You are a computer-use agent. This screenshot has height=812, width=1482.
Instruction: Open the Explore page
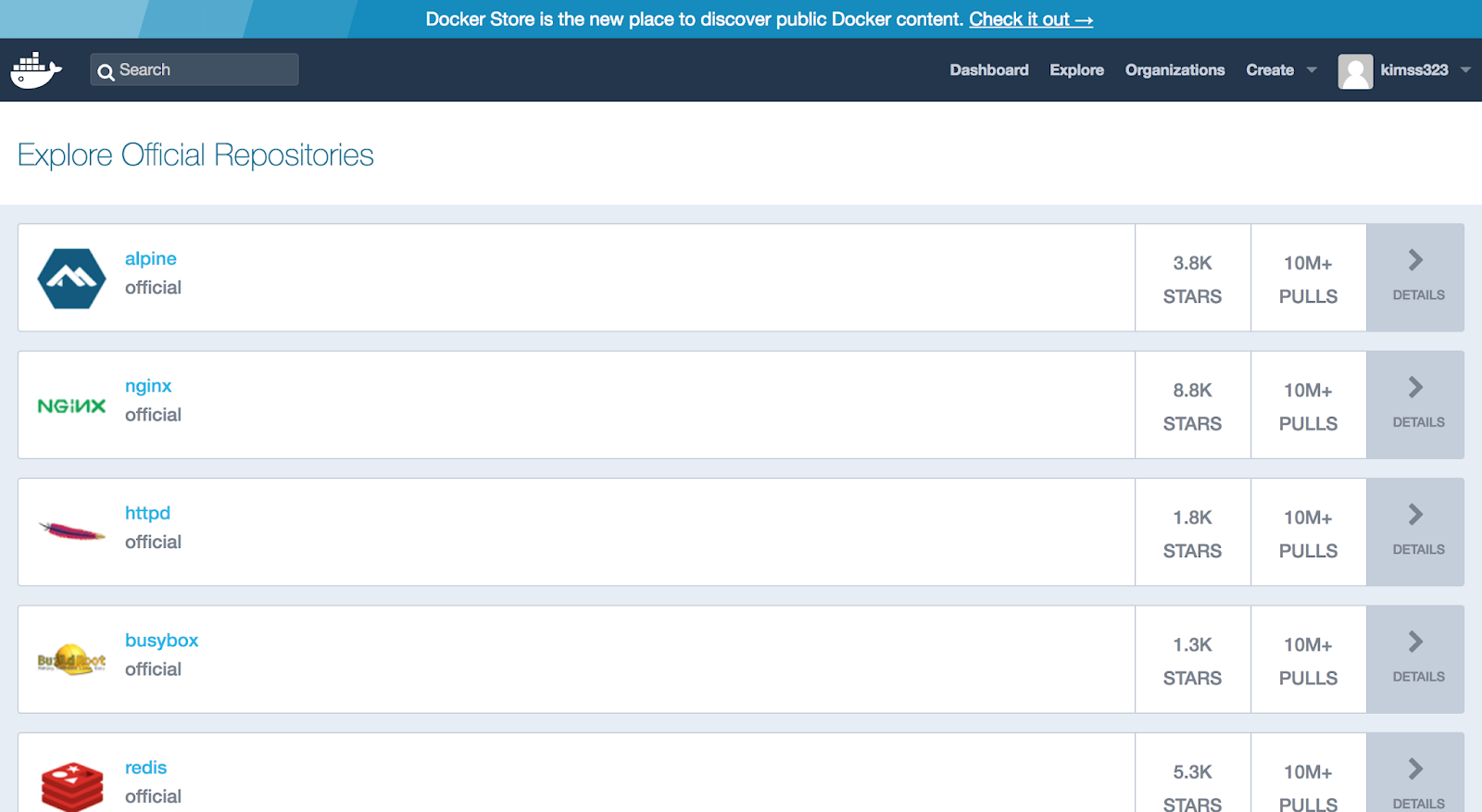point(1076,70)
